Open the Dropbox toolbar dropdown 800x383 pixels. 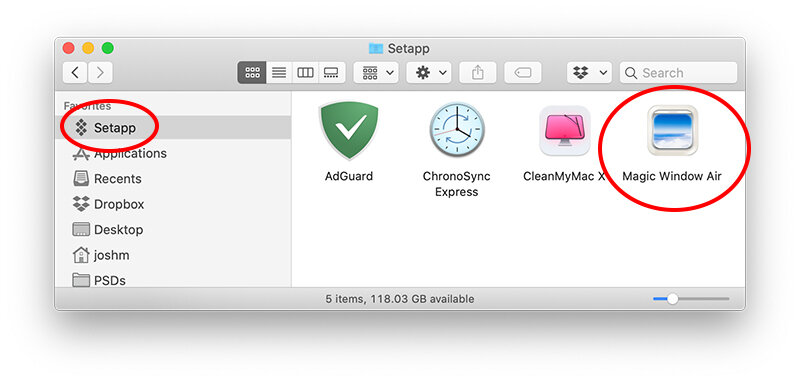click(x=589, y=72)
